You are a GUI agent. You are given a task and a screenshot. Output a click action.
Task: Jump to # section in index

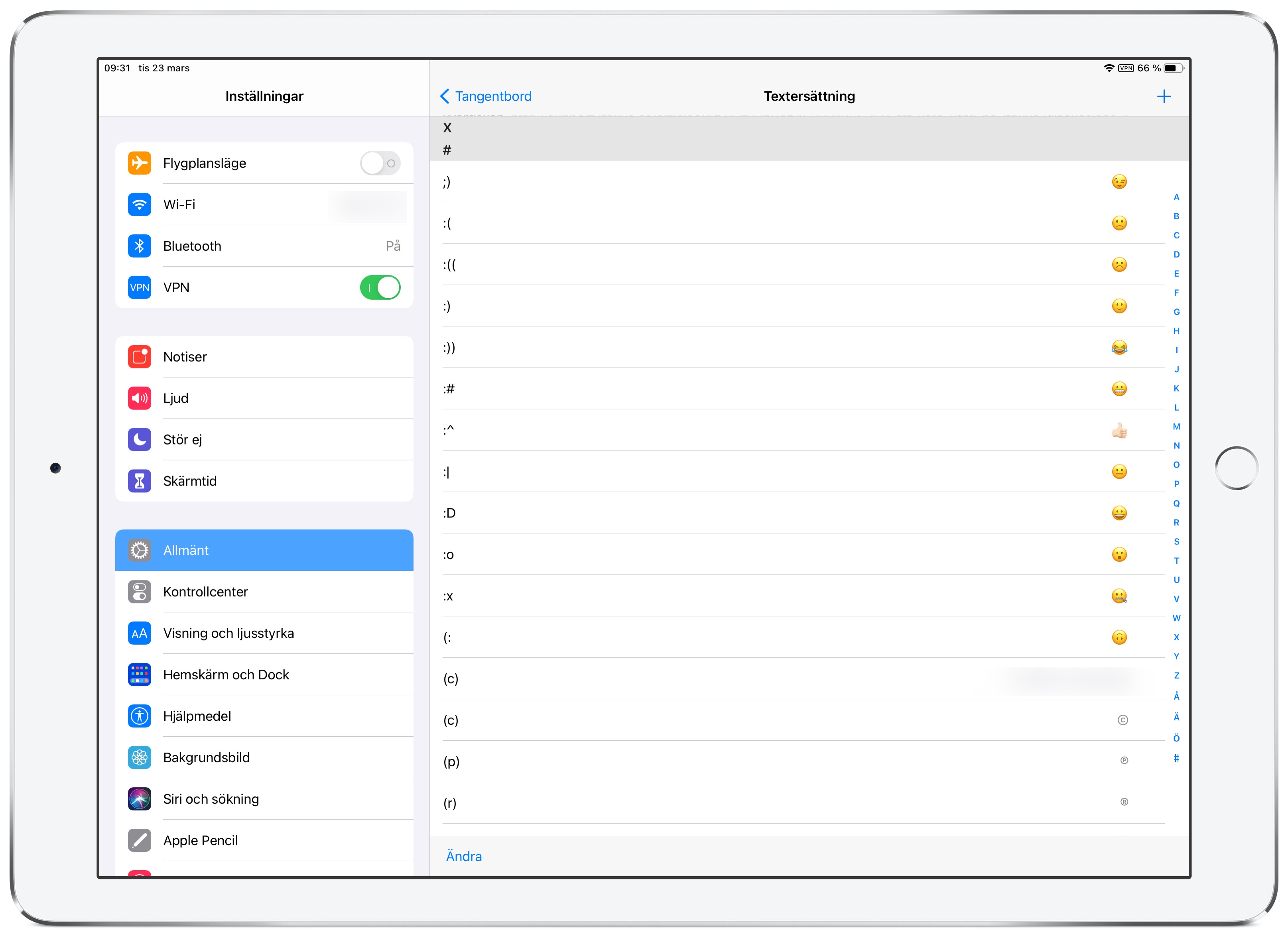[1176, 758]
